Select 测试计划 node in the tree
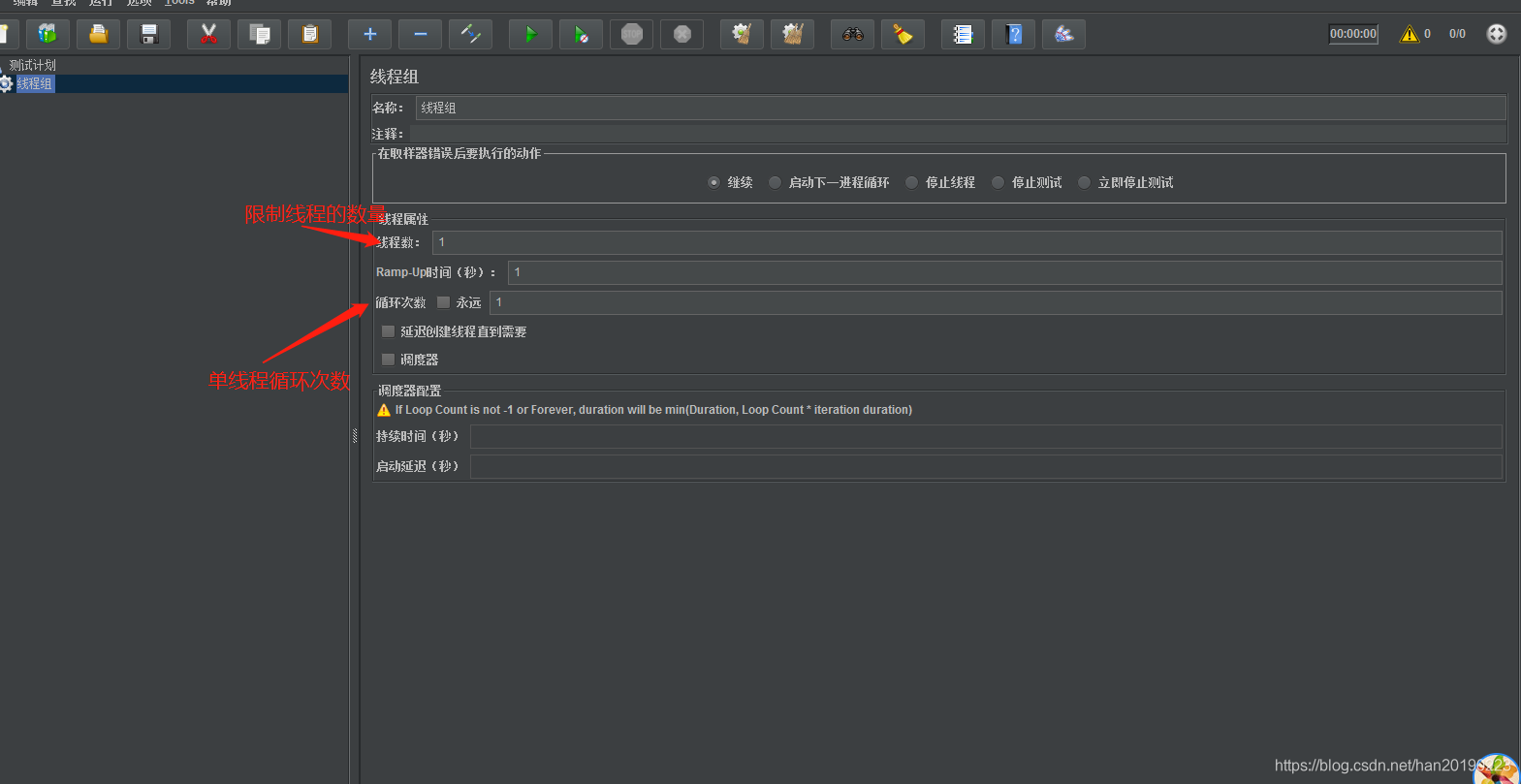 pos(33,65)
